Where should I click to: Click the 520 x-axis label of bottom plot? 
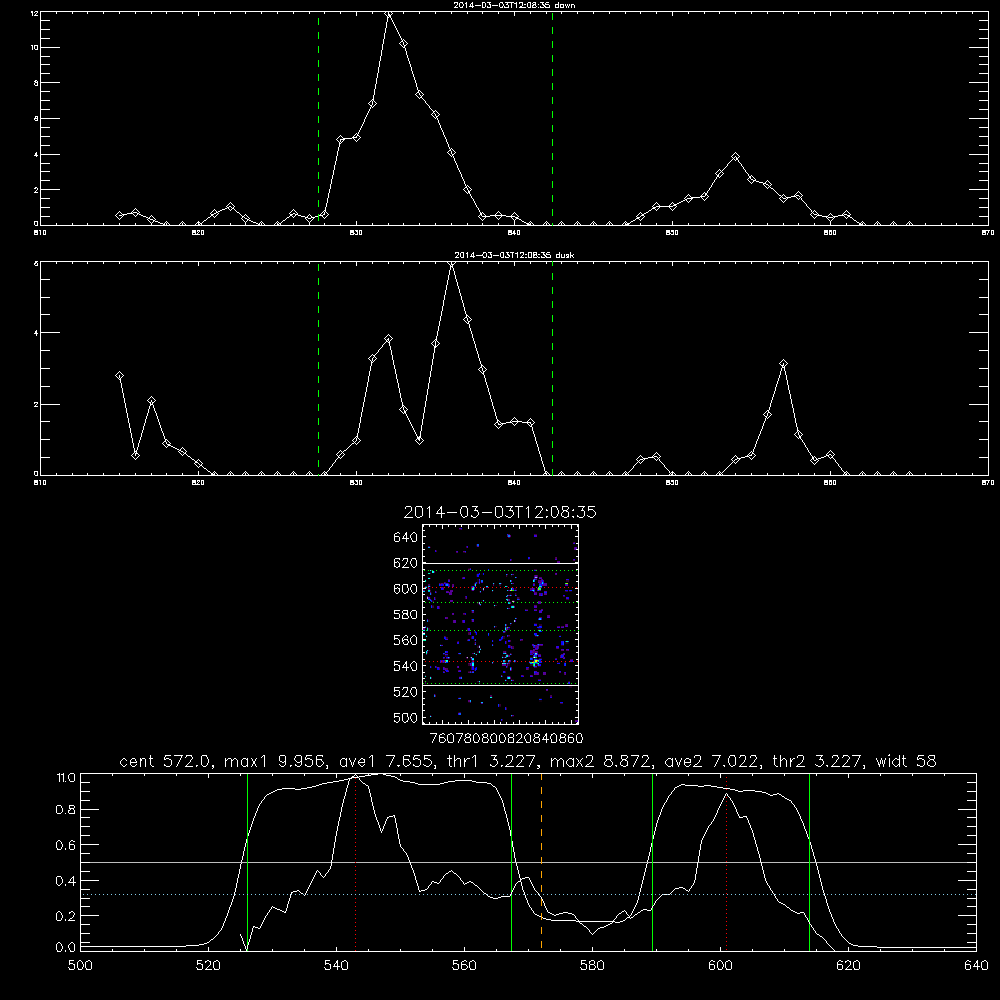(209, 966)
